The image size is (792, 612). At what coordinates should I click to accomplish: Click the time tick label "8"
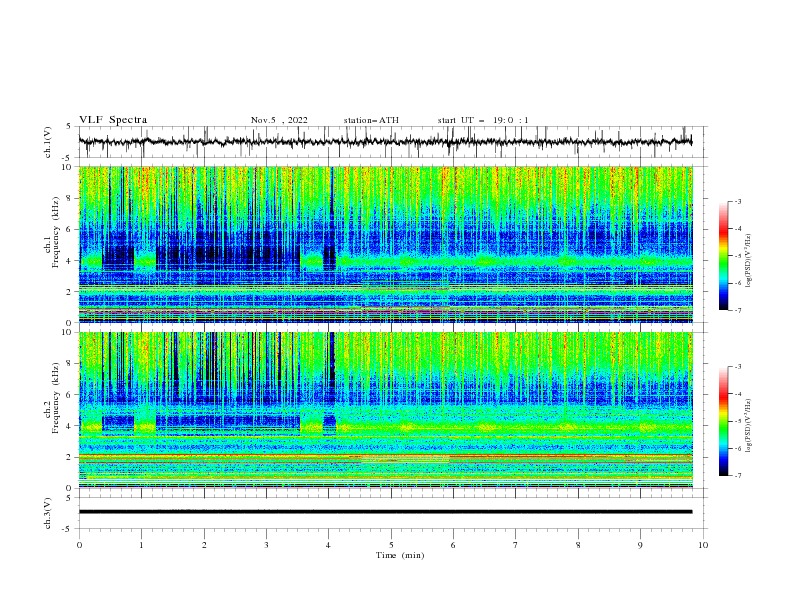pos(578,545)
